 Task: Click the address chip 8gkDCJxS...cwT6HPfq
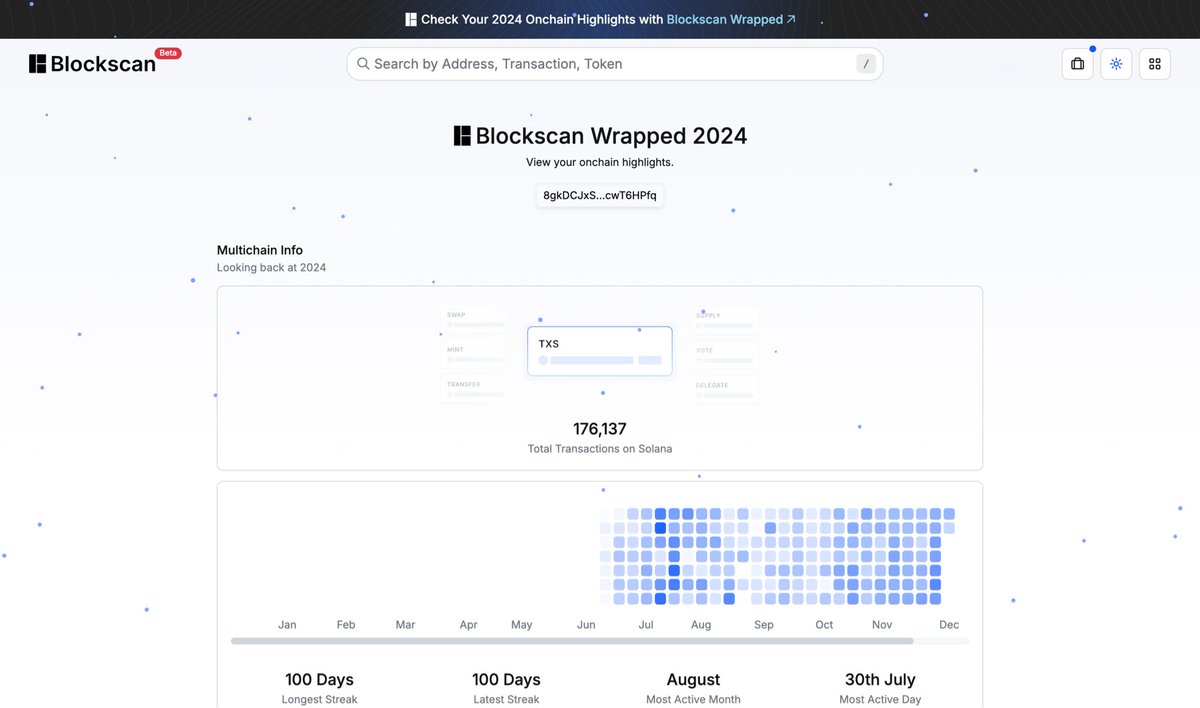pos(600,195)
